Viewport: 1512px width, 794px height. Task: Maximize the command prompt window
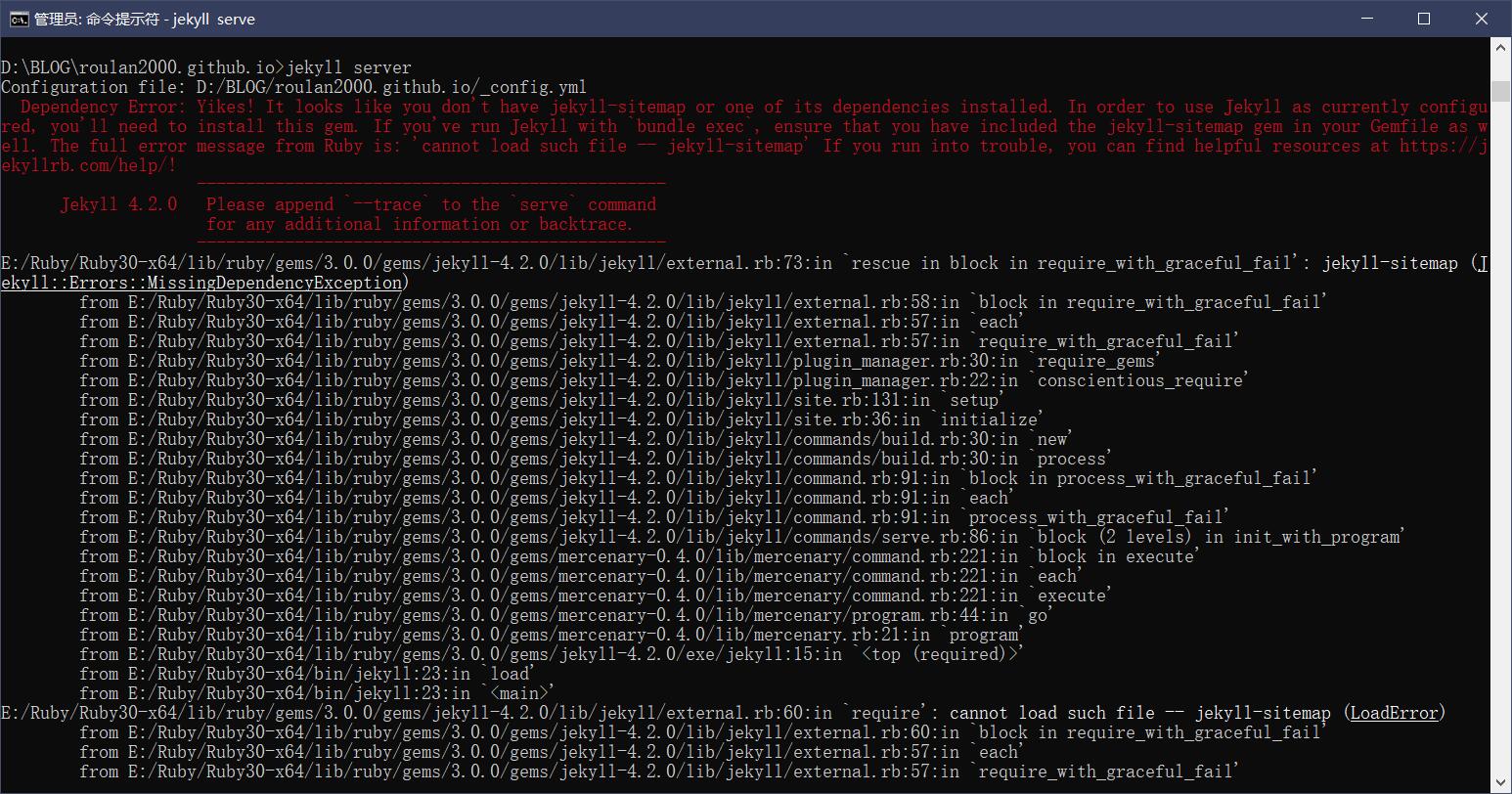click(1424, 19)
